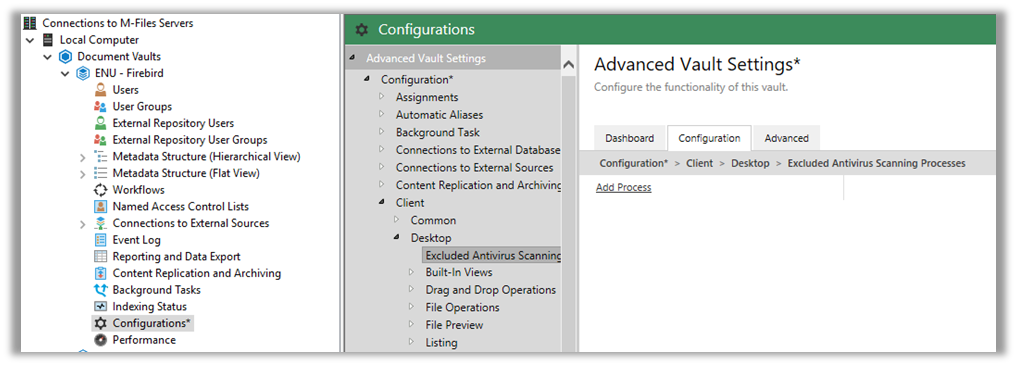Click the External Repository User Groups icon

coord(101,140)
